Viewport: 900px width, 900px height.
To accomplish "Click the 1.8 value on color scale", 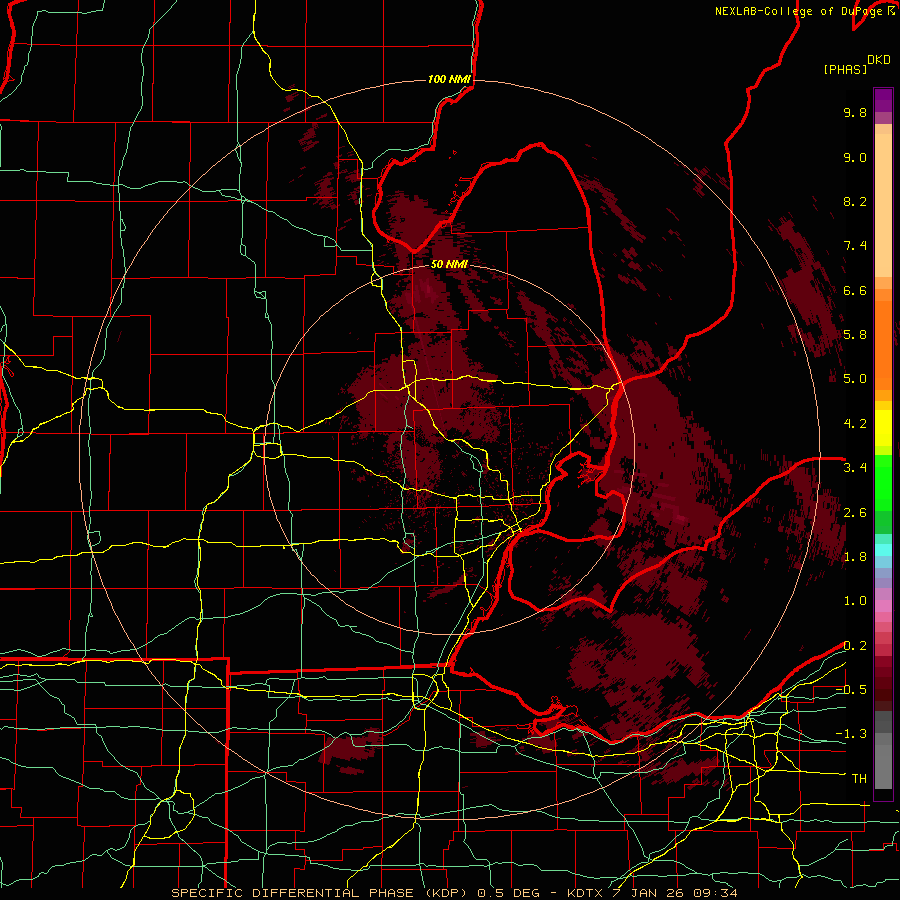I will (x=855, y=557).
